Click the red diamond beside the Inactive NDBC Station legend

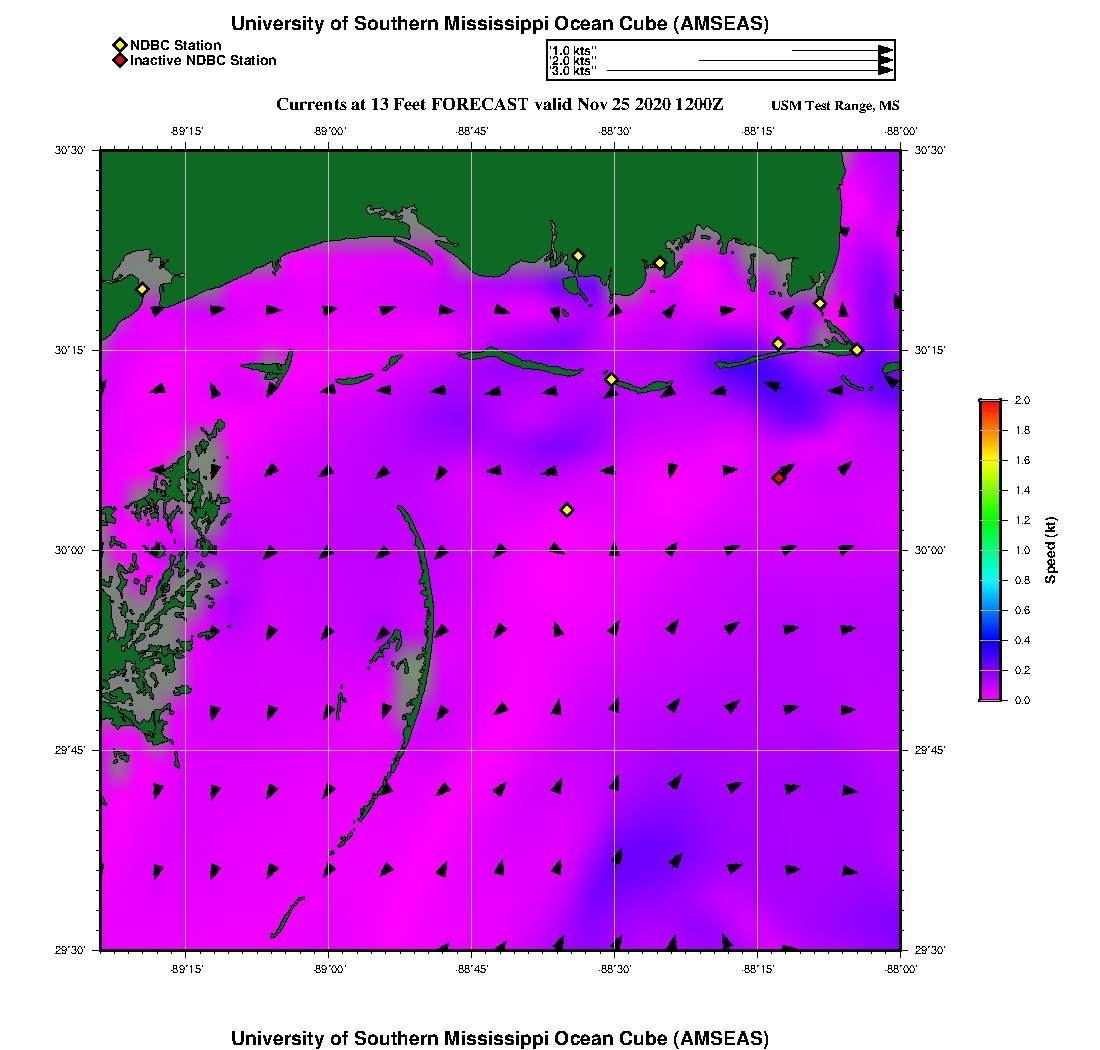click(x=120, y=61)
